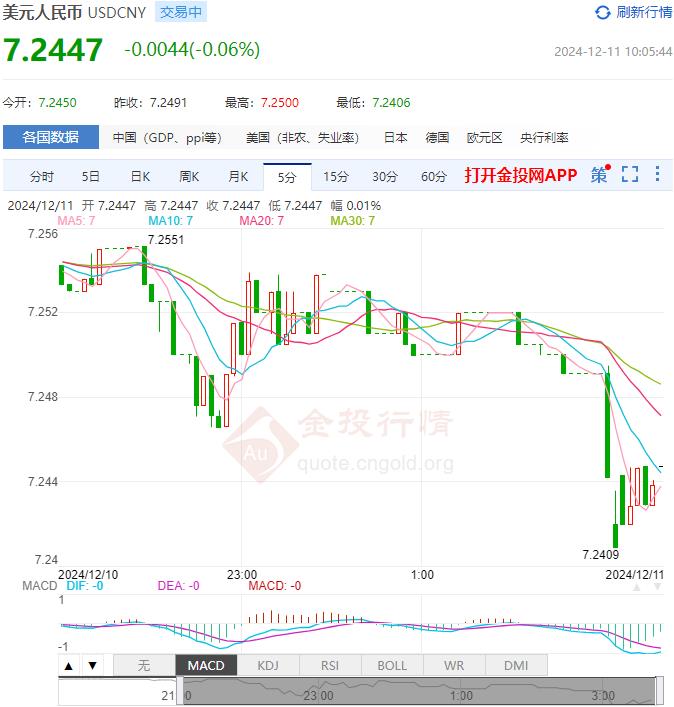Open 中国 (GDP、ppi等) data link
Image resolution: width=674 pixels, height=707 pixels.
pyautogui.click(x=167, y=138)
